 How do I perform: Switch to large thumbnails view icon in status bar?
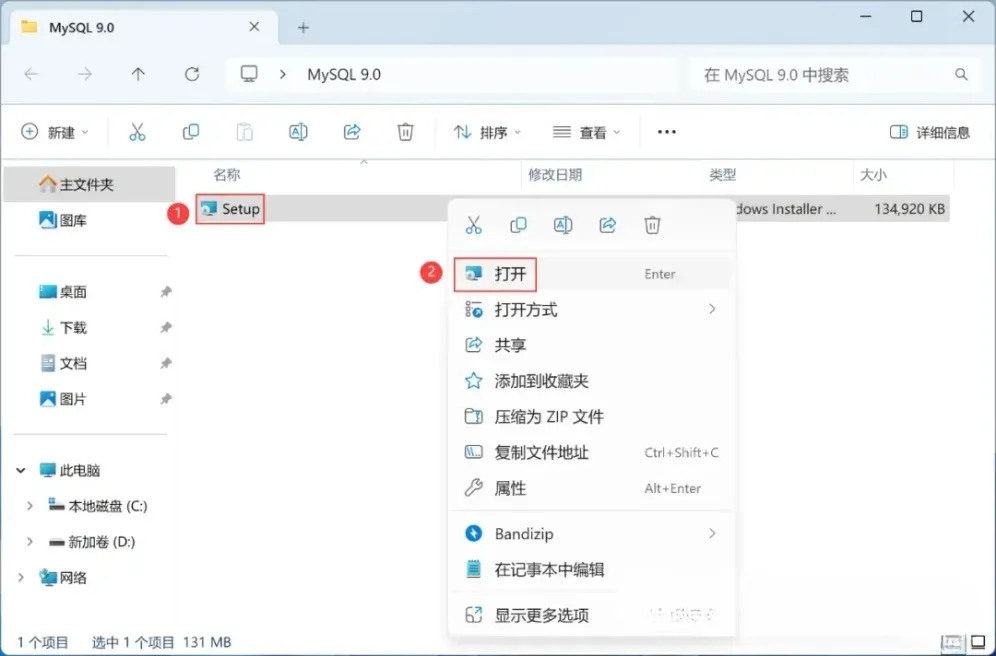pos(978,643)
